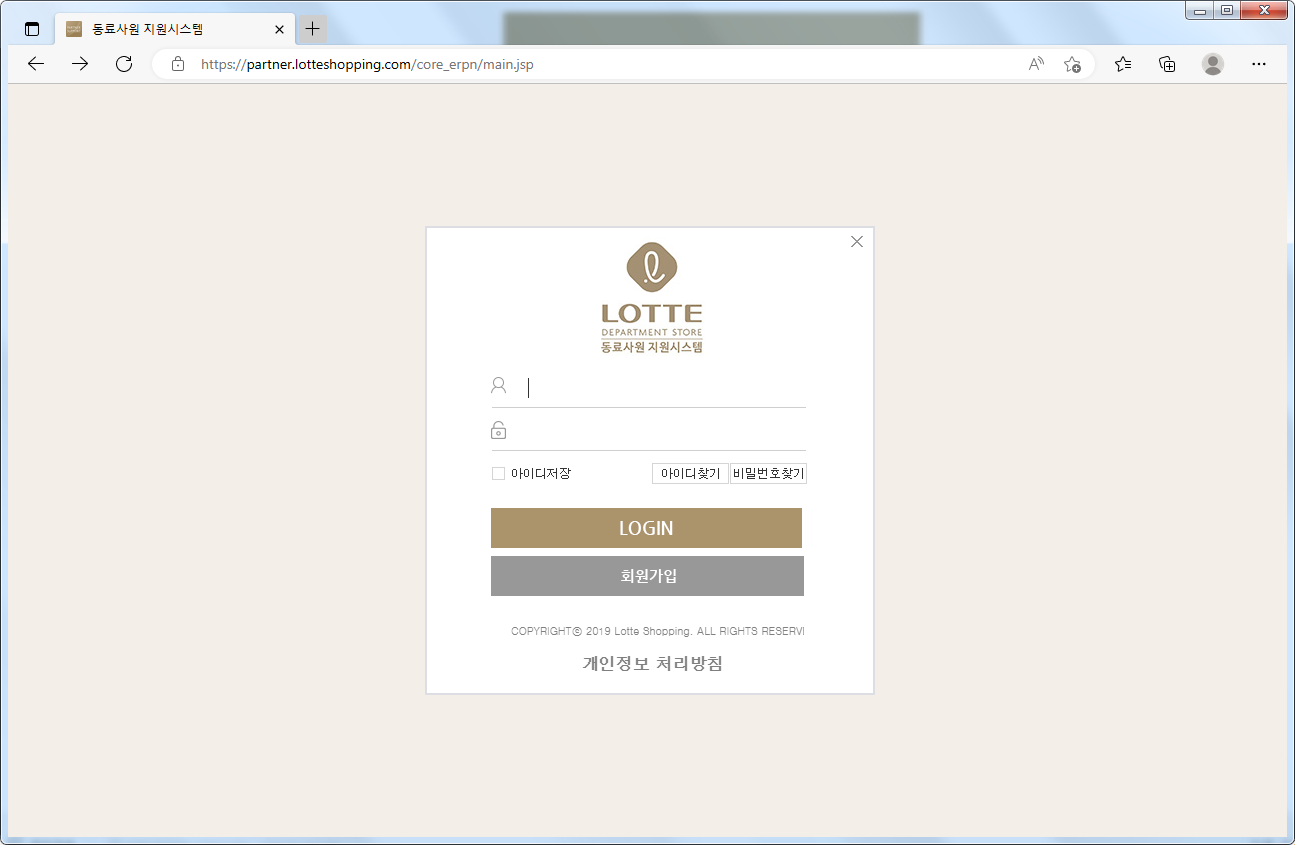1295x845 pixels.
Task: Click the lock icon beside password field
Action: 498,430
